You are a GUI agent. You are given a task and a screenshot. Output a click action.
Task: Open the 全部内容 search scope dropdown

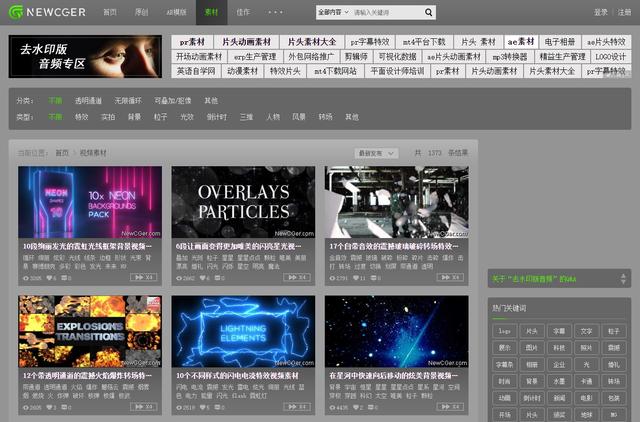(x=334, y=12)
